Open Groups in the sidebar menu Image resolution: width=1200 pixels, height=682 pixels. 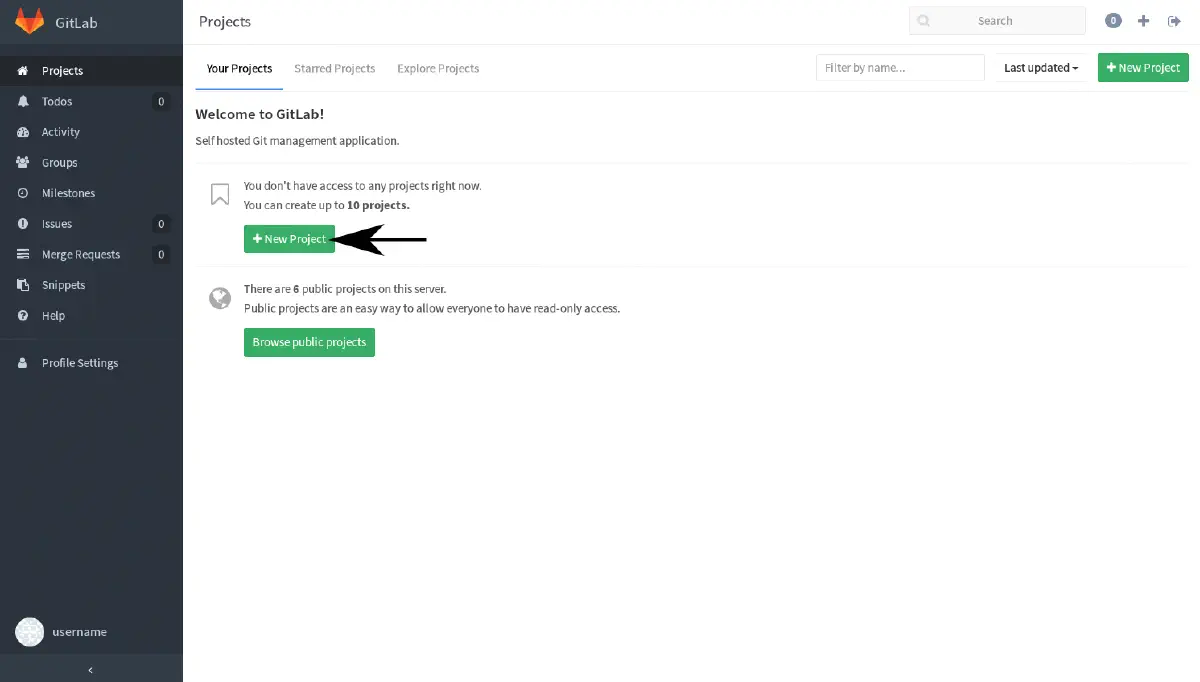pyautogui.click(x=91, y=162)
